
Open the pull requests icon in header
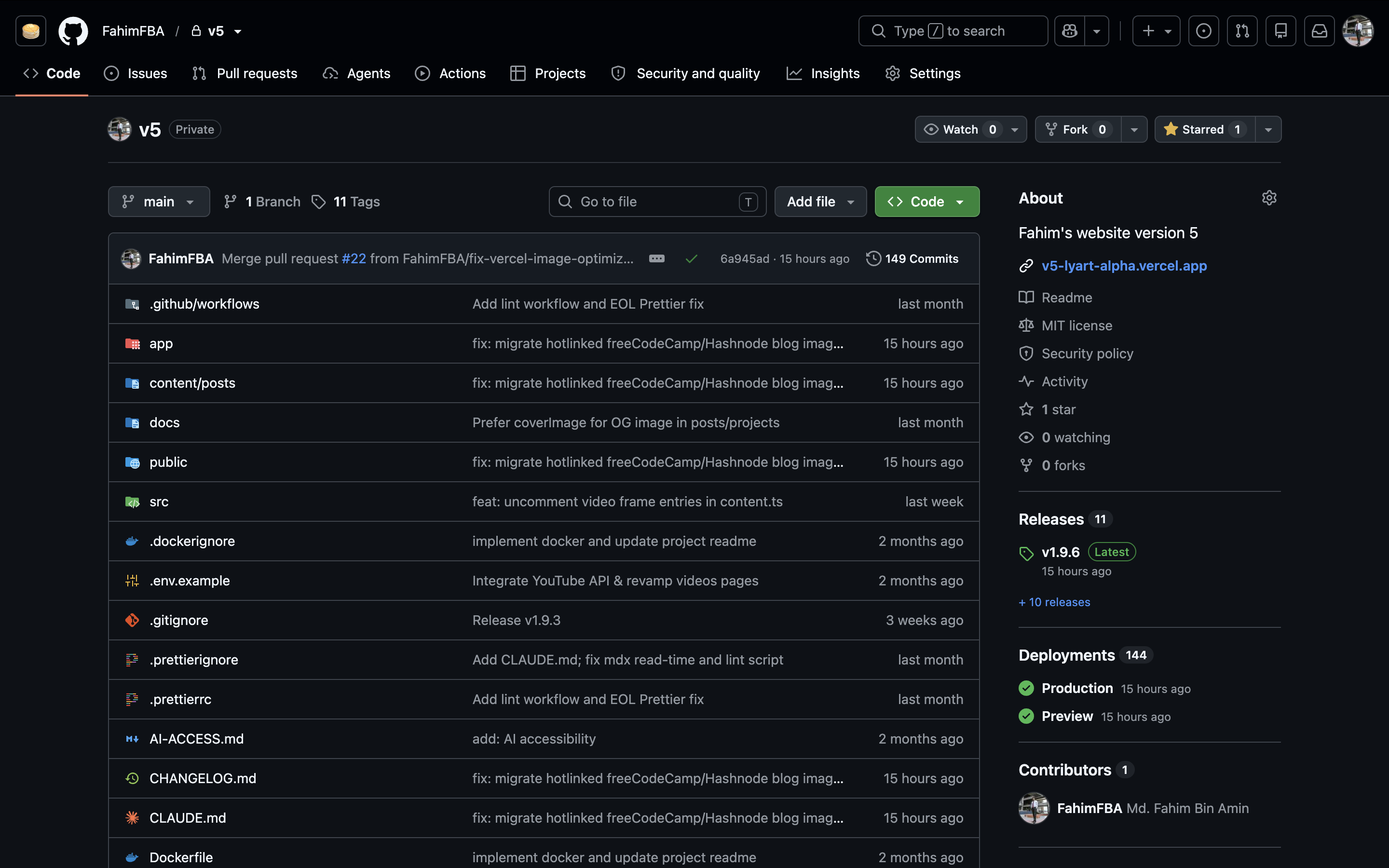1242,31
